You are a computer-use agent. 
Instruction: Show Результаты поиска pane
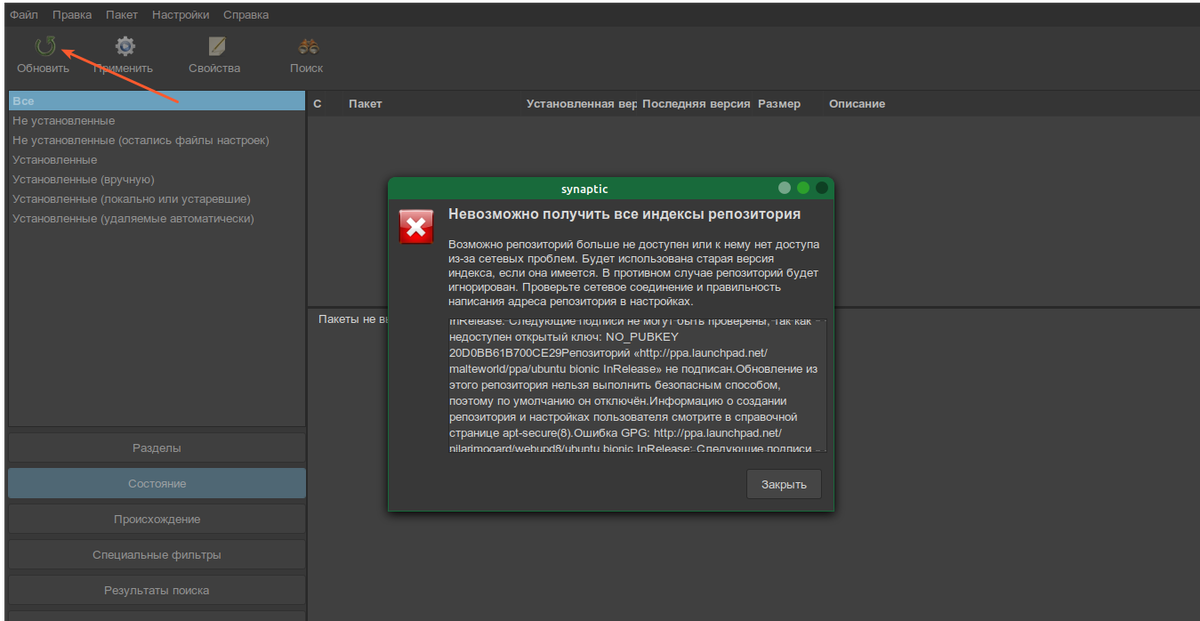click(157, 590)
